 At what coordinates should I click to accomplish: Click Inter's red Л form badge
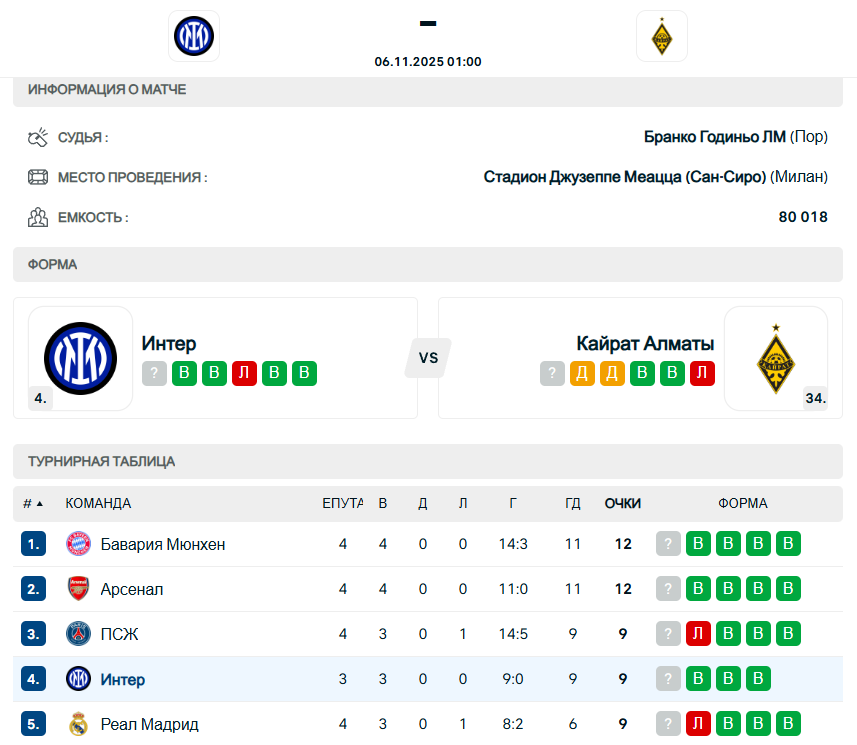[x=244, y=374]
